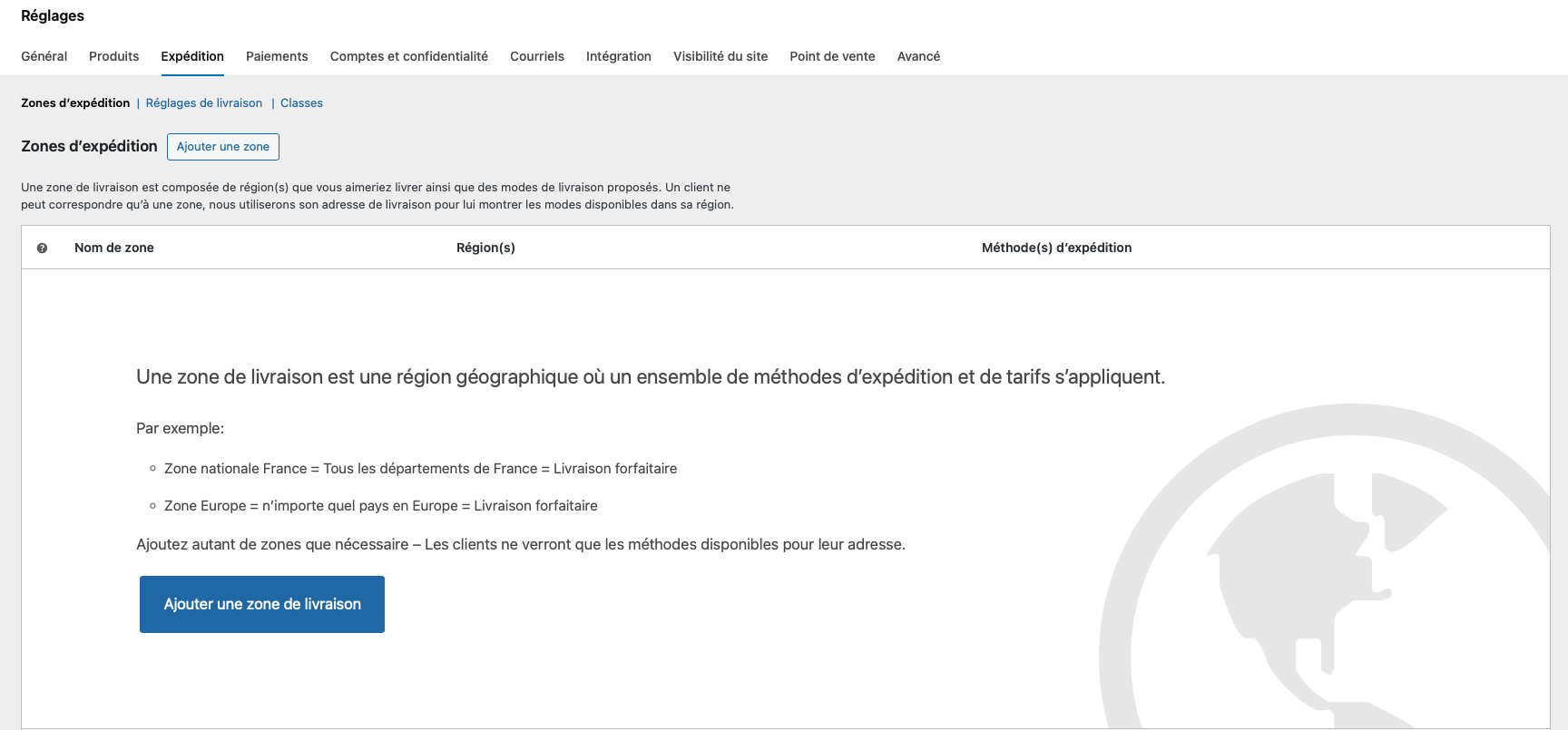Go to the Avancé tab
Image resolution: width=1568 pixels, height=730 pixels.
point(918,56)
